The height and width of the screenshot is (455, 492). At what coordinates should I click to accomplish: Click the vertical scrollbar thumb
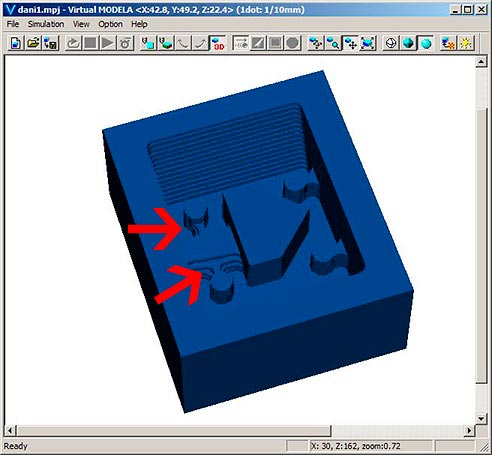tap(481, 245)
